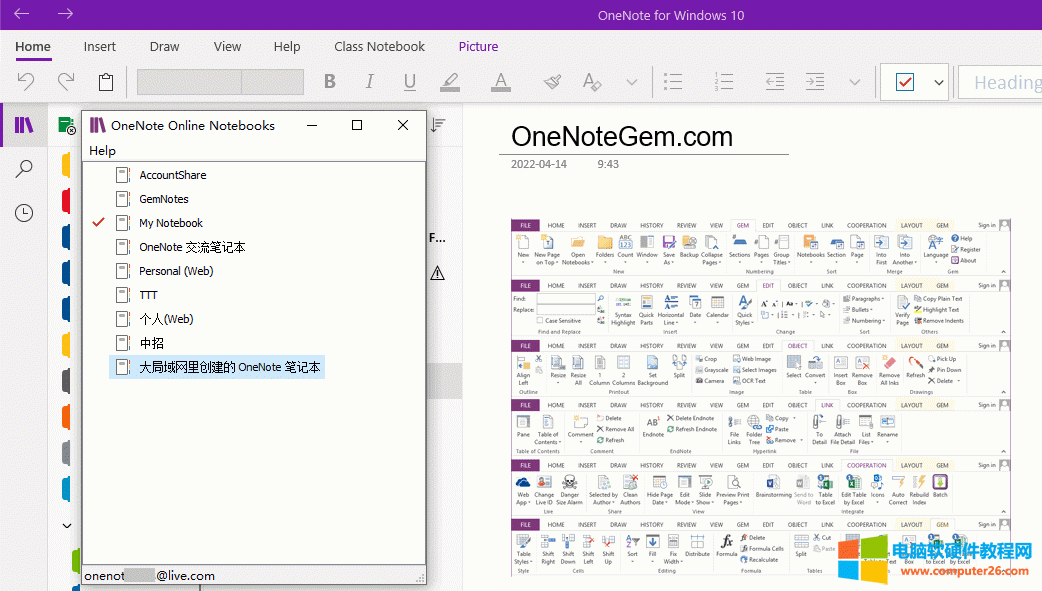Check the To-Do tag checkbox
The width and height of the screenshot is (1042, 591).
coord(907,82)
